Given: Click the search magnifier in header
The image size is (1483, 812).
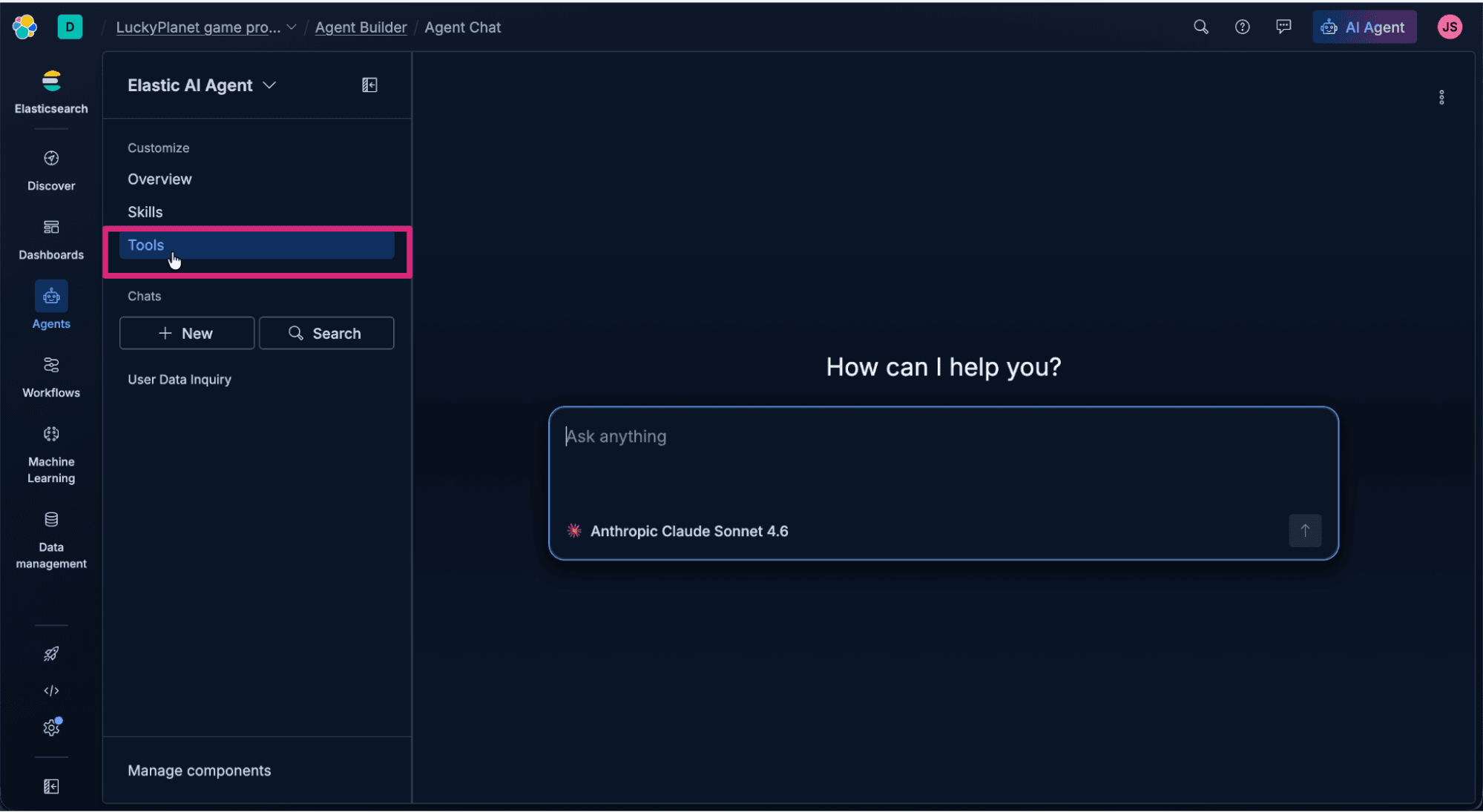Looking at the screenshot, I should [1201, 27].
